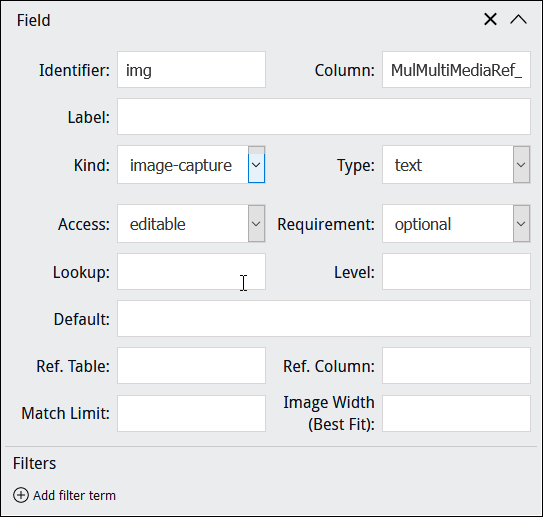Focus the Image Width (Best Fit) field
Viewport: 543px width, 517px height.
click(x=456, y=413)
